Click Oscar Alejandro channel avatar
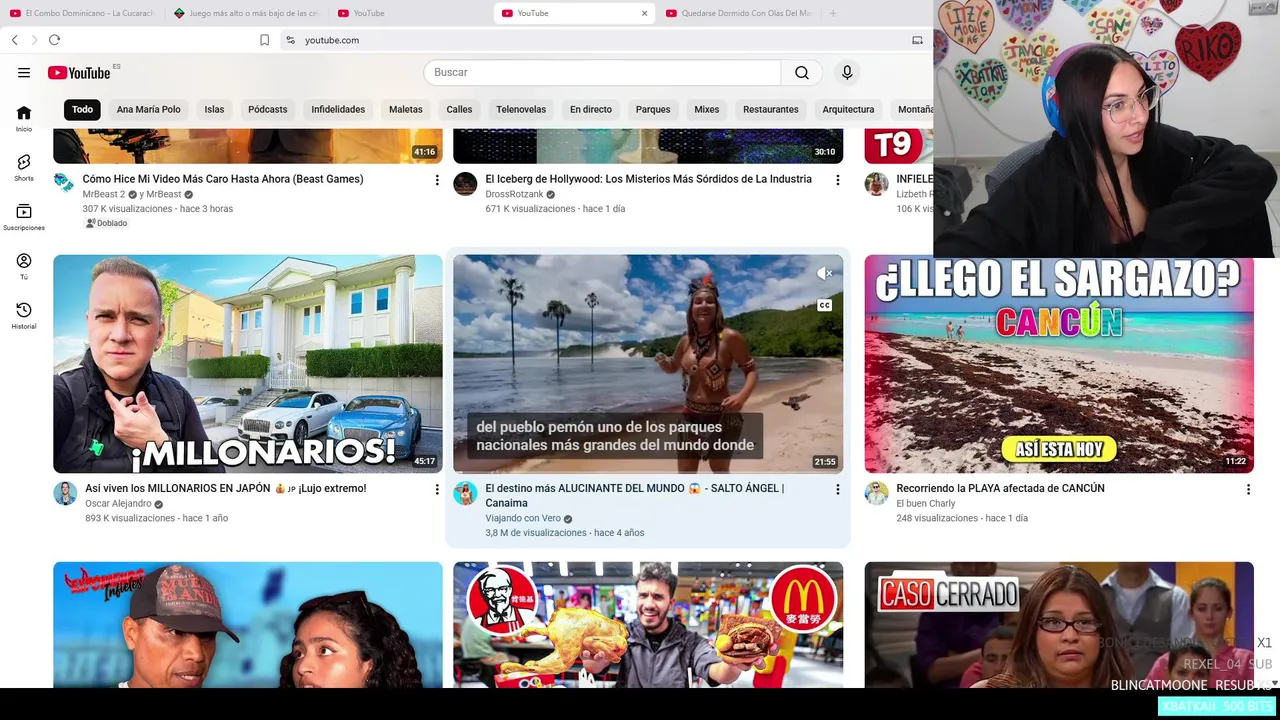1280x720 pixels. click(65, 493)
